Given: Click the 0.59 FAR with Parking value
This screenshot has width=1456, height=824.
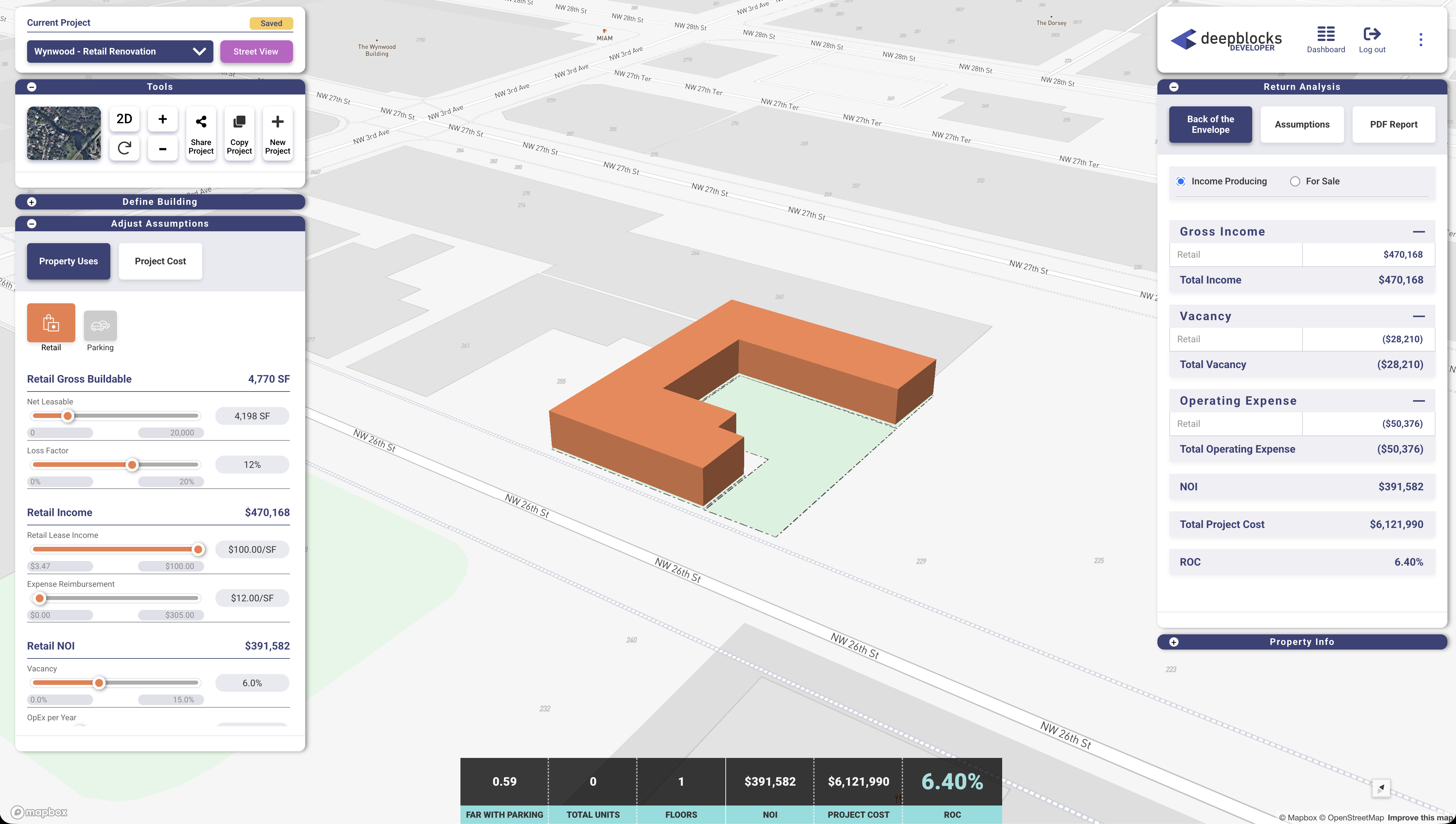Looking at the screenshot, I should (505, 782).
